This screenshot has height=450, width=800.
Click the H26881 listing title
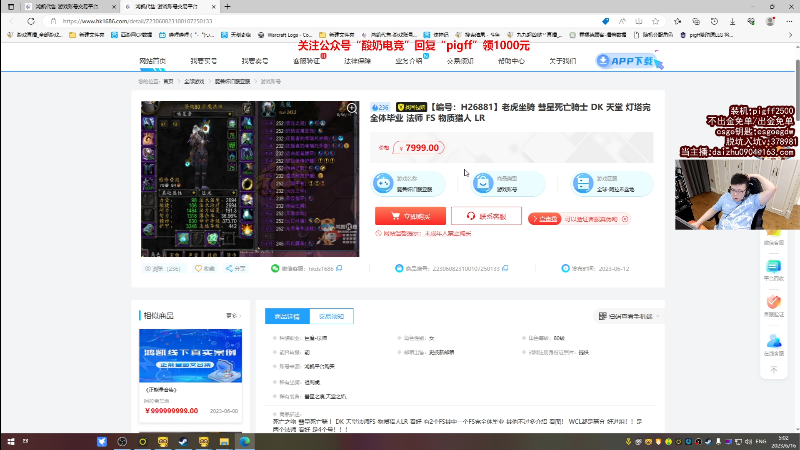click(x=510, y=112)
